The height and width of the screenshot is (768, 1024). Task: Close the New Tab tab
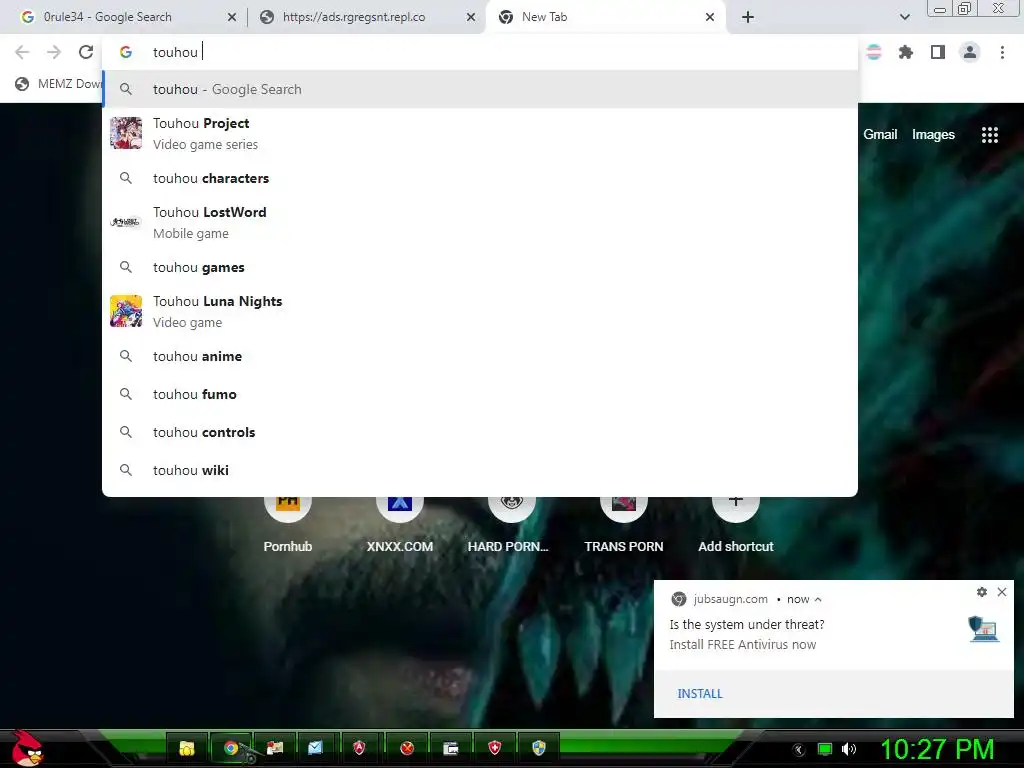click(710, 17)
